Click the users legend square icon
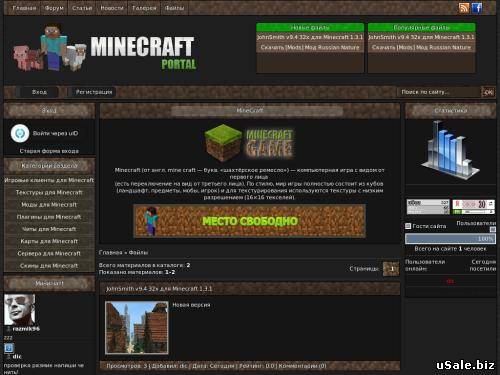This screenshot has height=375, width=500. tap(493, 229)
